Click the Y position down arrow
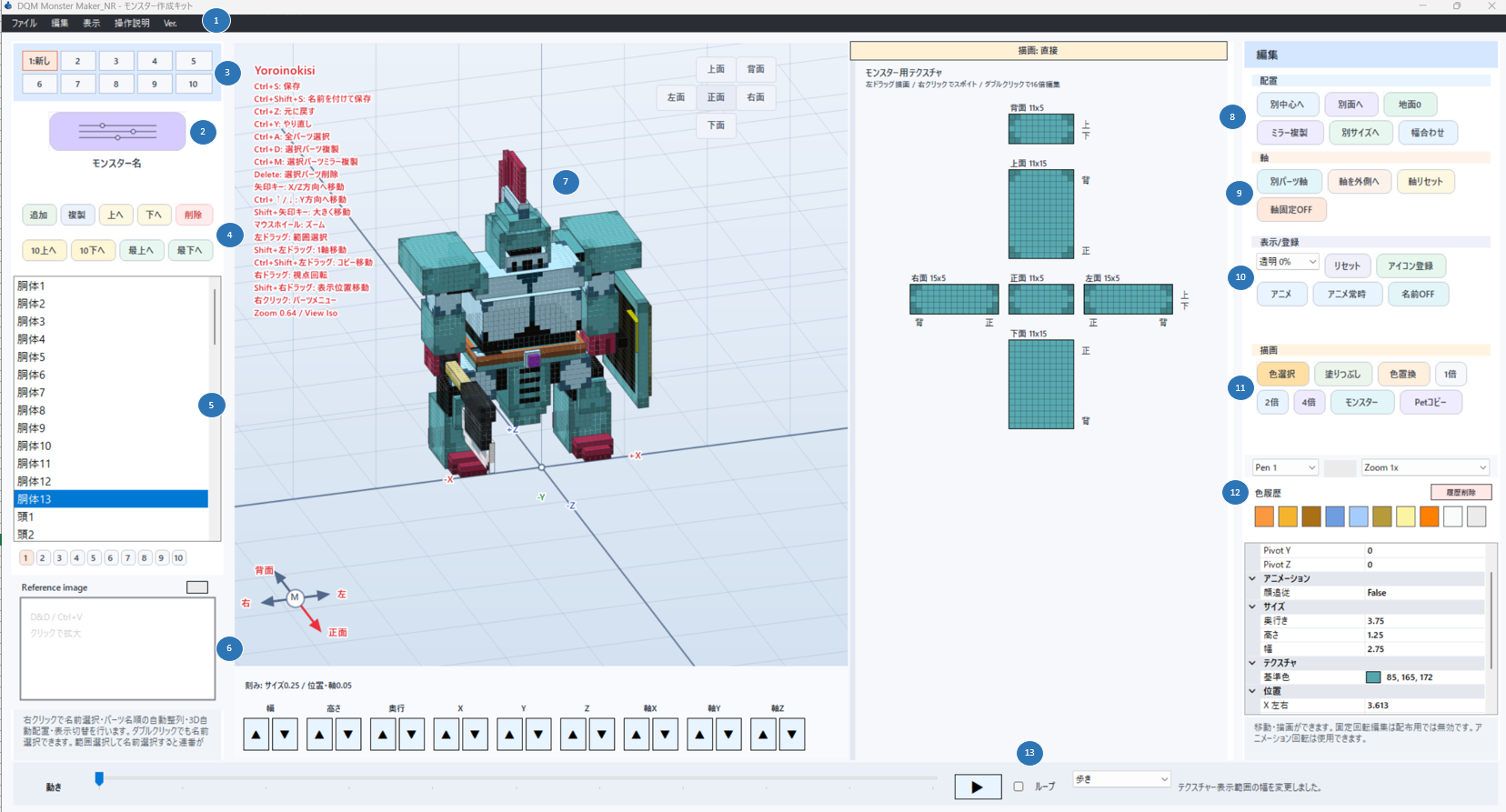The width and height of the screenshot is (1506, 812). coord(538,735)
